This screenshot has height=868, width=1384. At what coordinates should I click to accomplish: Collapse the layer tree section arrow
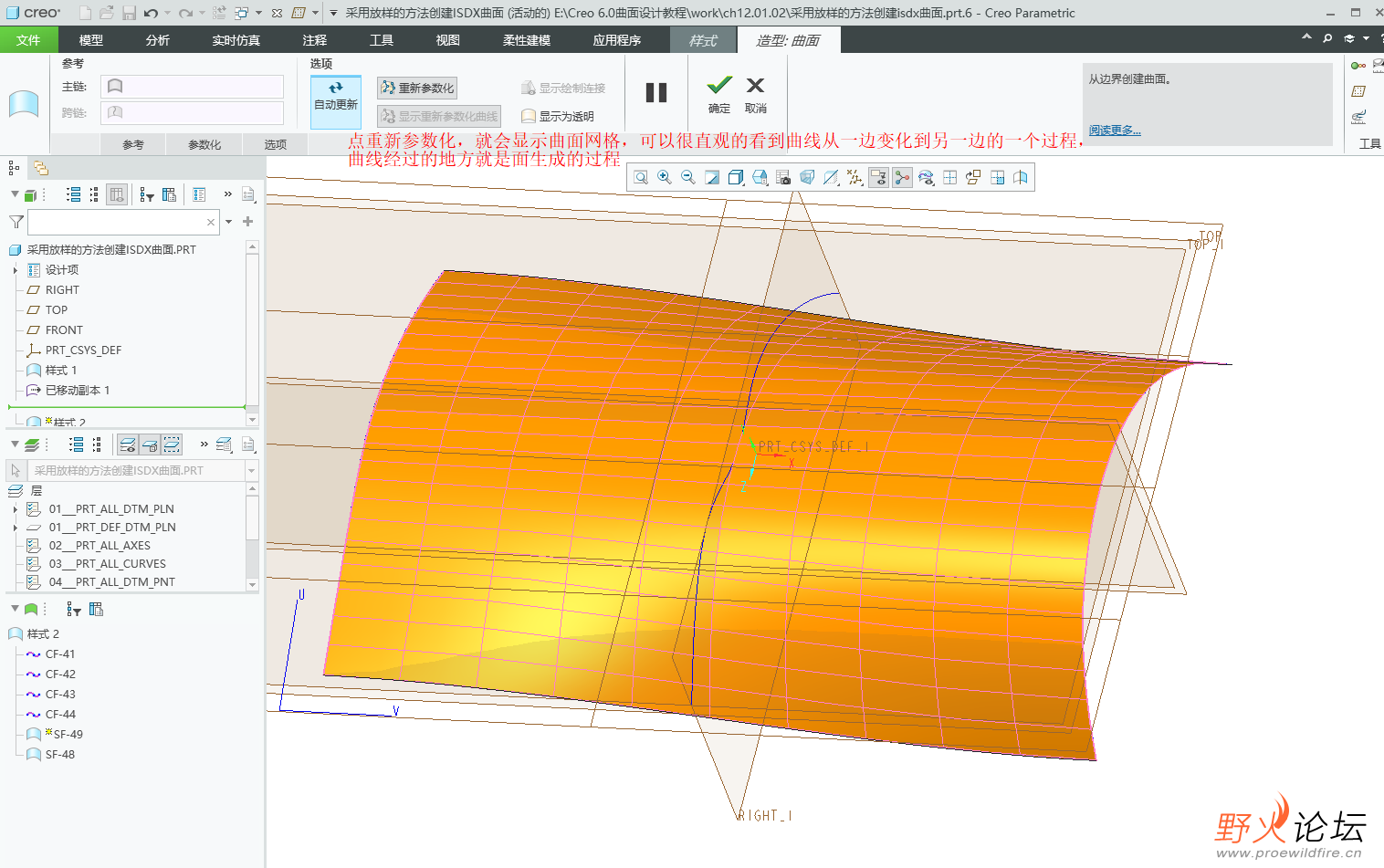pyautogui.click(x=15, y=444)
